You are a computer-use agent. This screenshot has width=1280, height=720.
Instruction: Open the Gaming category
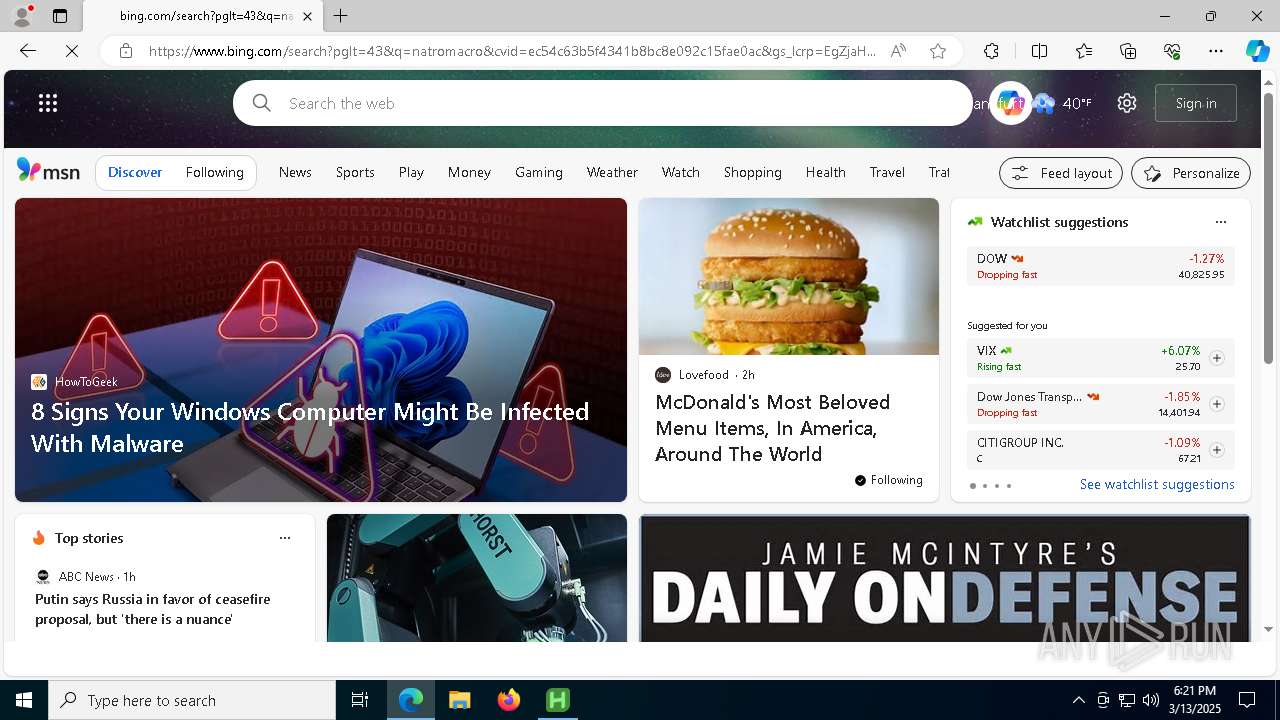pos(539,172)
